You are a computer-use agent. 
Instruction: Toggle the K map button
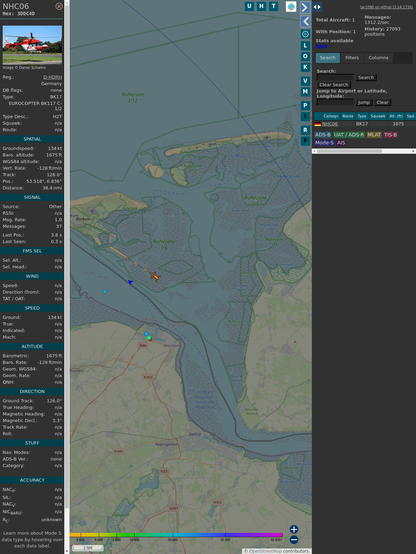click(x=305, y=67)
